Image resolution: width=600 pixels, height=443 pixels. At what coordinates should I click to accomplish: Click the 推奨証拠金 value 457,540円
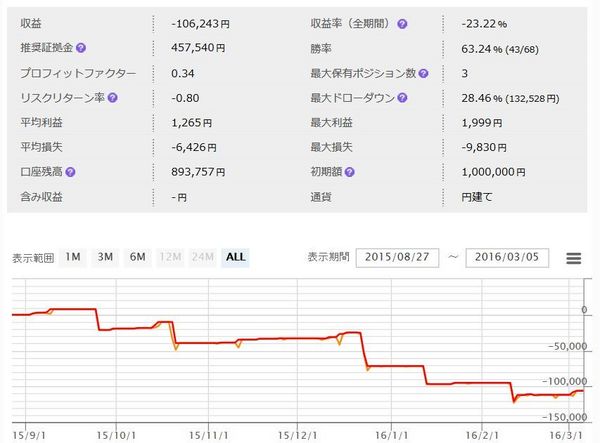pos(198,48)
